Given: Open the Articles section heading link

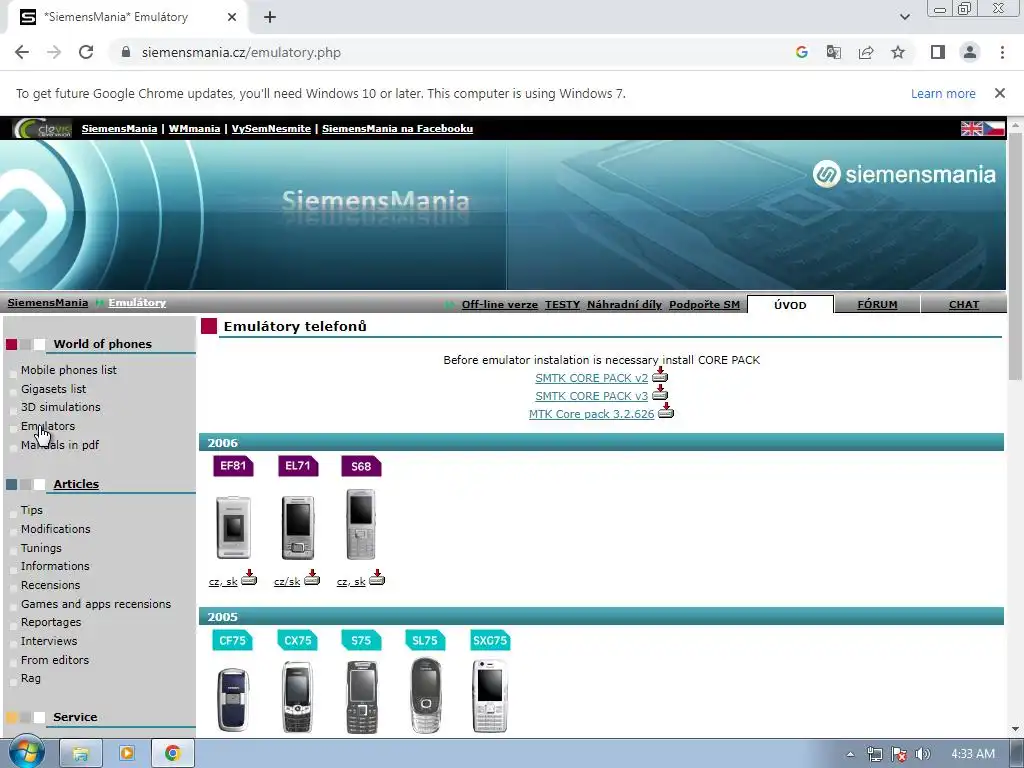Looking at the screenshot, I should pos(76,484).
